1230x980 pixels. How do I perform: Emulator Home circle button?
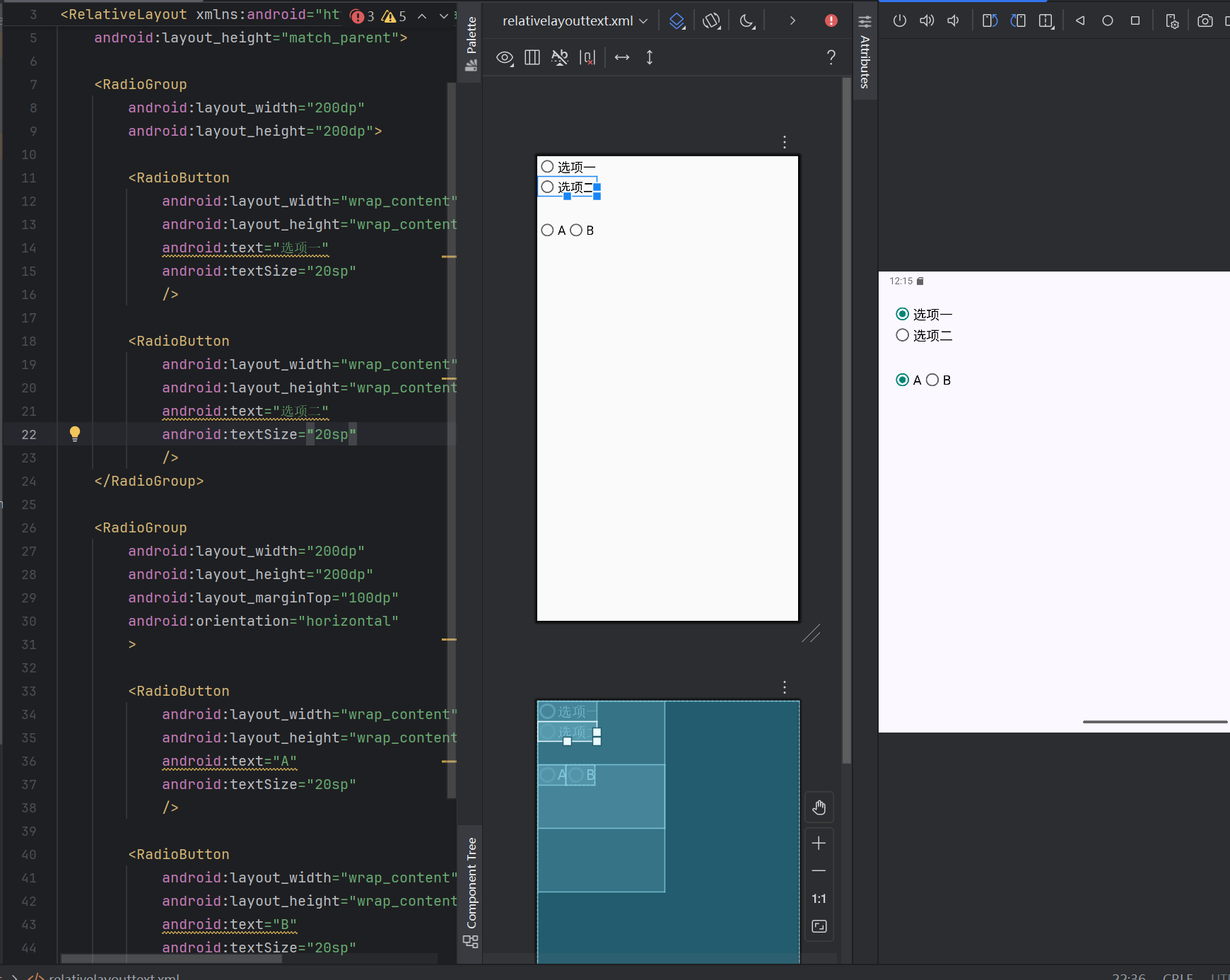pyautogui.click(x=1108, y=21)
